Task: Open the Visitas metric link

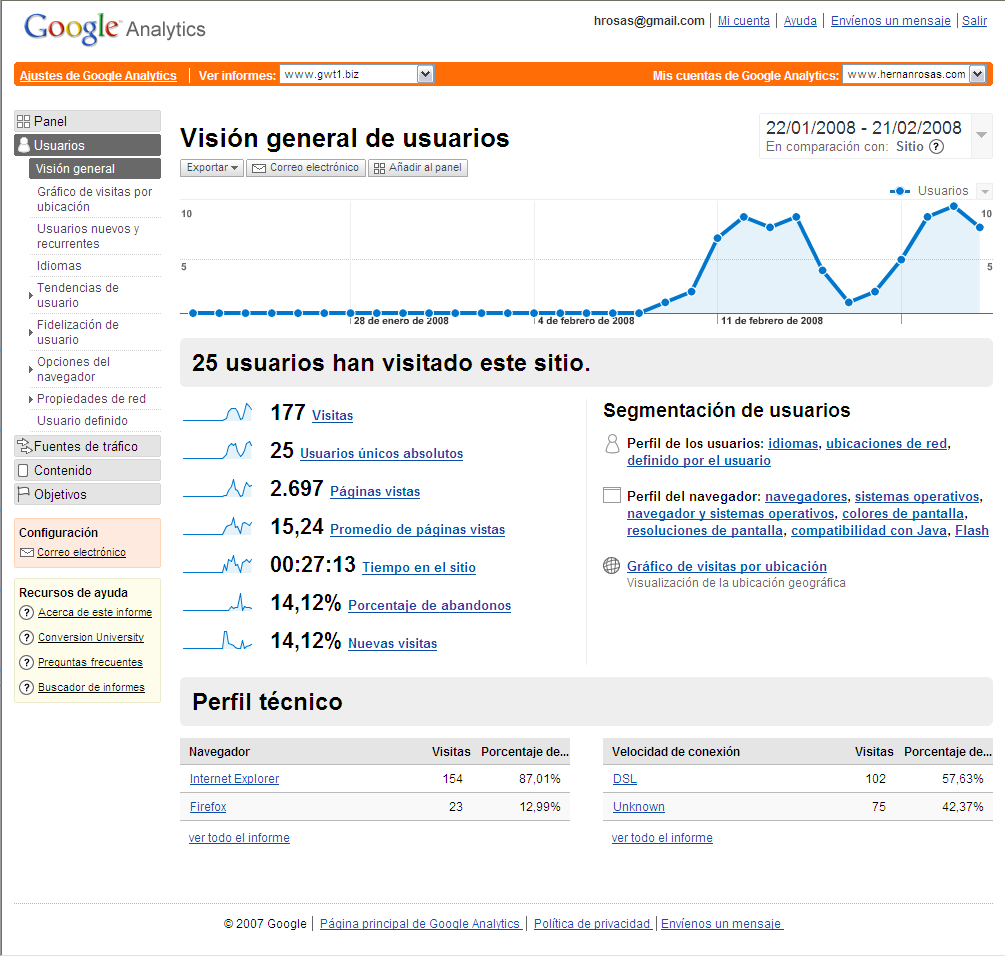Action: tap(332, 415)
